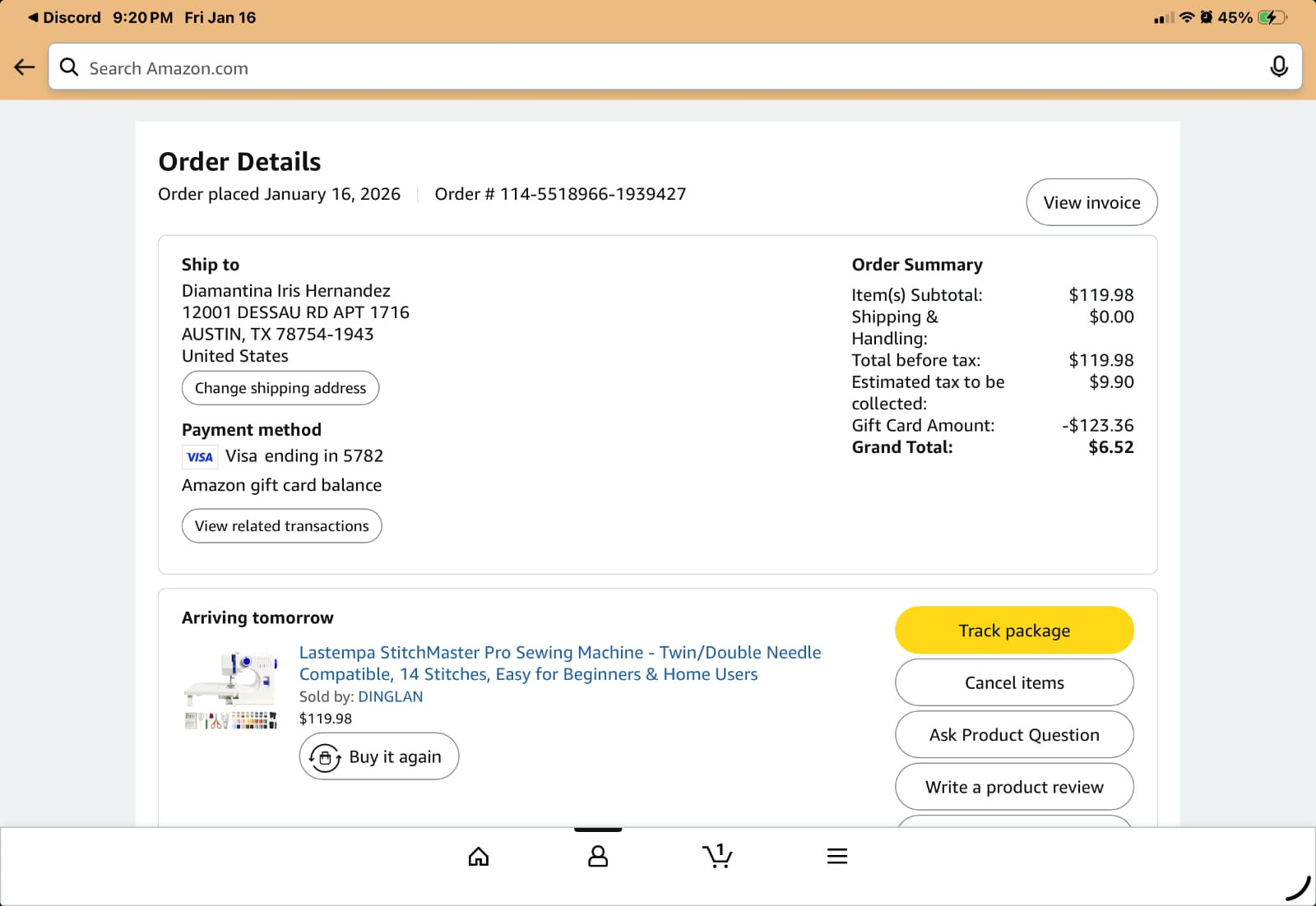Click the Buy it again button
Viewport: 1316px width, 906px height.
tap(379, 756)
